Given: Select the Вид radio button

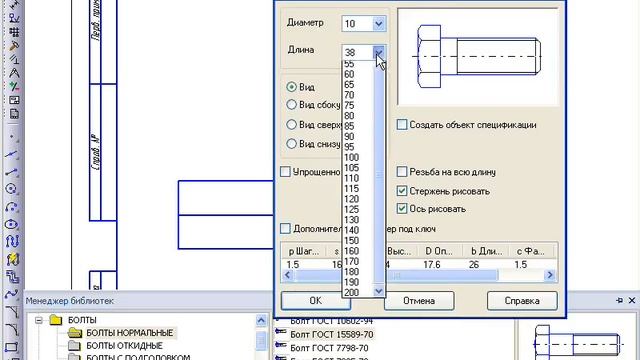Looking at the screenshot, I should [291, 87].
